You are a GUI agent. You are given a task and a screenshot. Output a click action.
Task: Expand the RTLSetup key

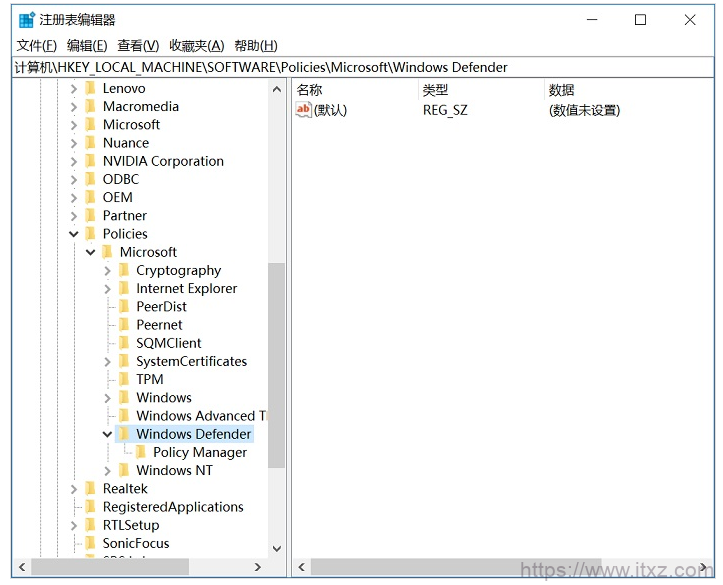point(74,525)
